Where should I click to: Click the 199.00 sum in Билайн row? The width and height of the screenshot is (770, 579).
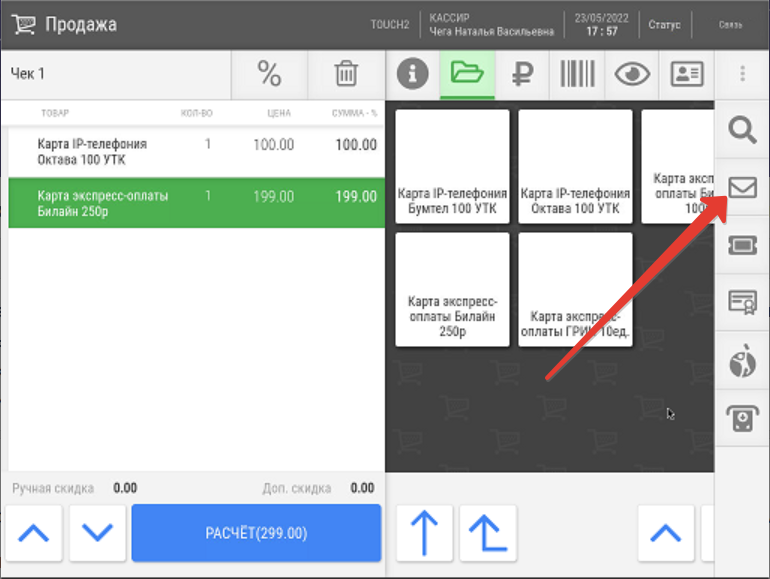(356, 196)
